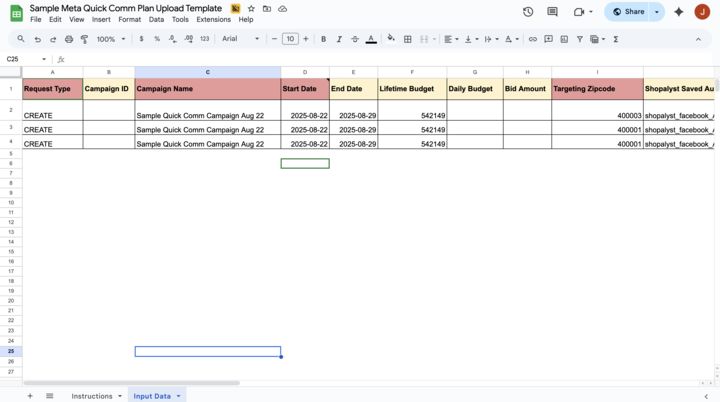Click the formula bar input
Viewport: 720px width, 402px height.
pos(390,59)
